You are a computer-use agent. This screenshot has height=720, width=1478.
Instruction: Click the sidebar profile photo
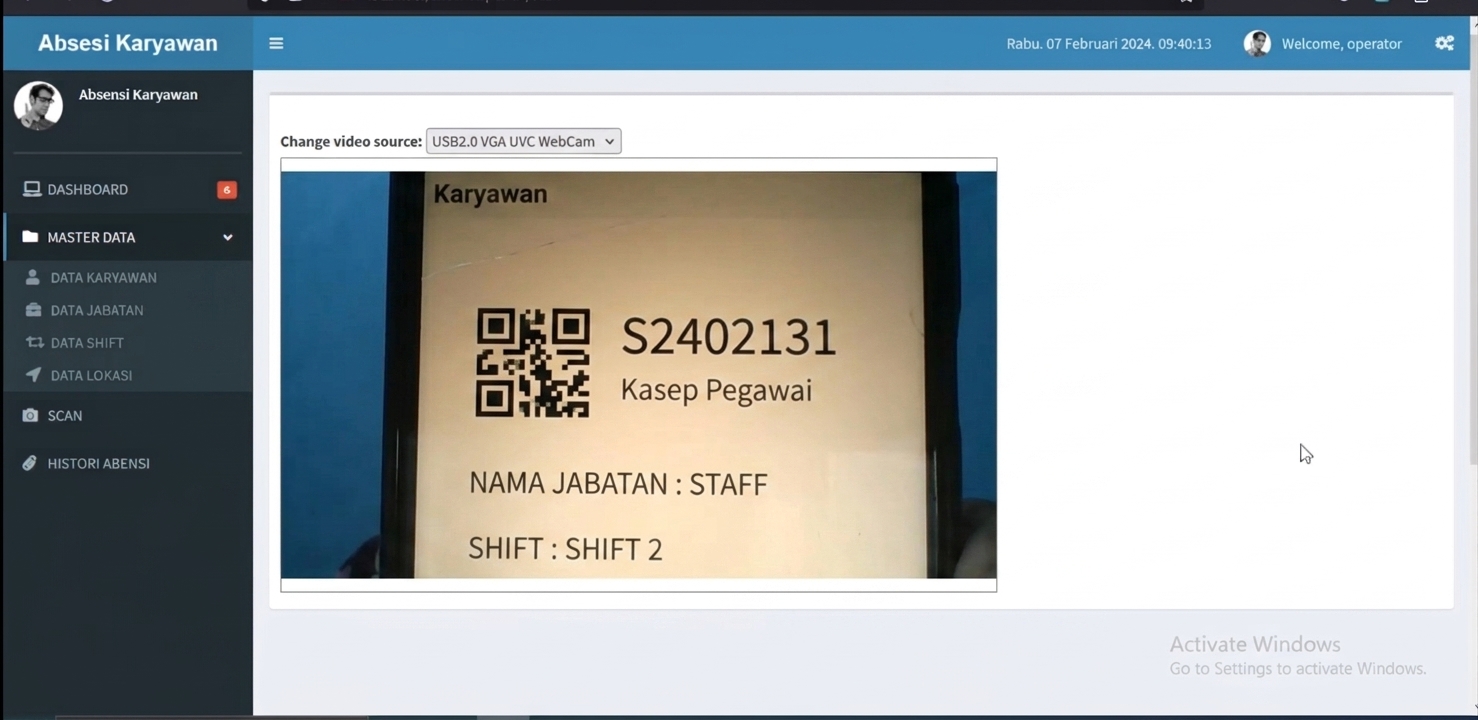[38, 105]
